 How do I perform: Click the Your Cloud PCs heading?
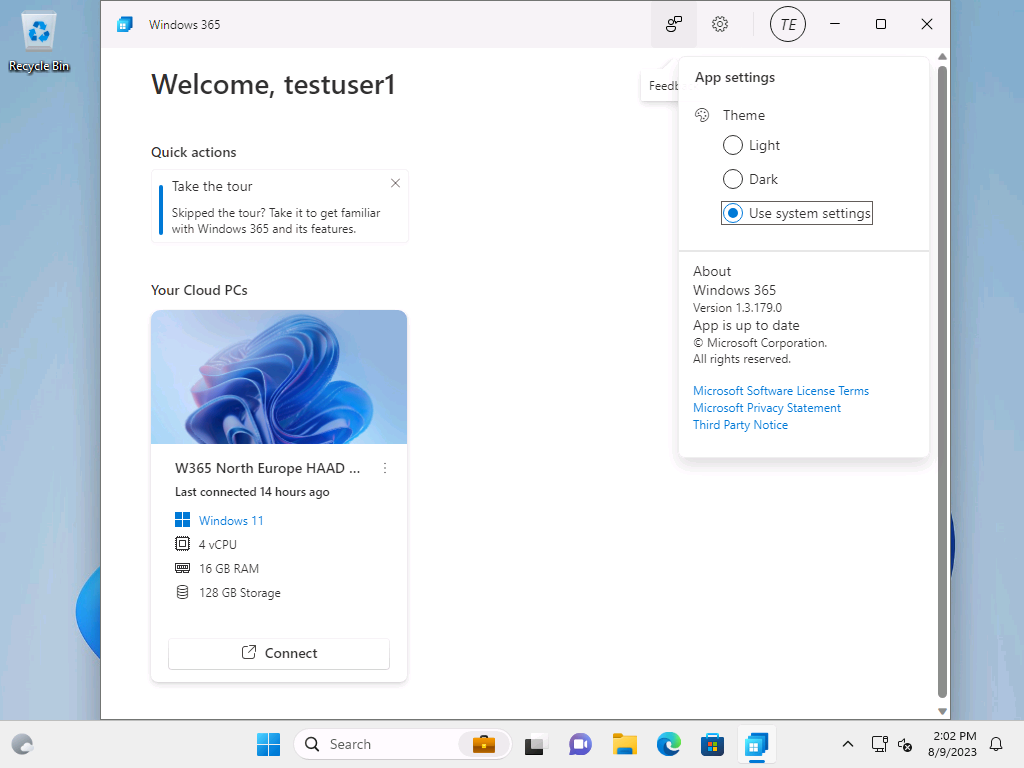coord(199,290)
